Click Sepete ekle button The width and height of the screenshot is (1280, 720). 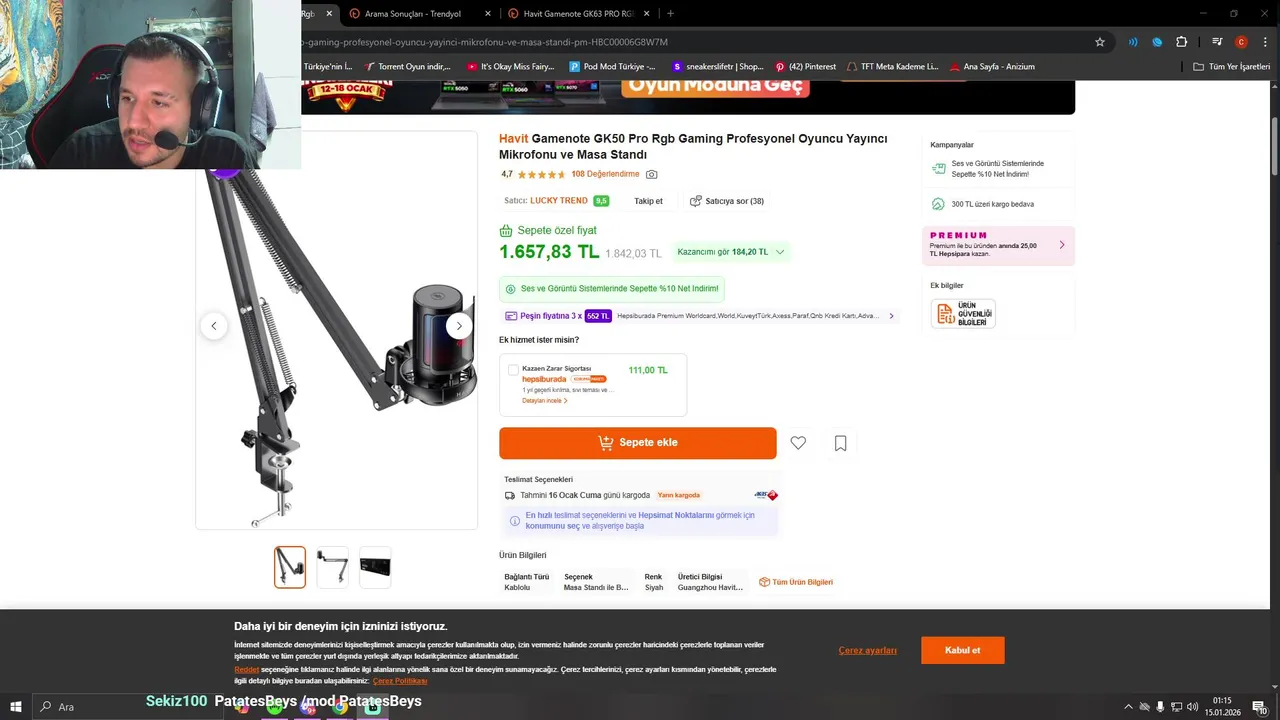click(638, 443)
